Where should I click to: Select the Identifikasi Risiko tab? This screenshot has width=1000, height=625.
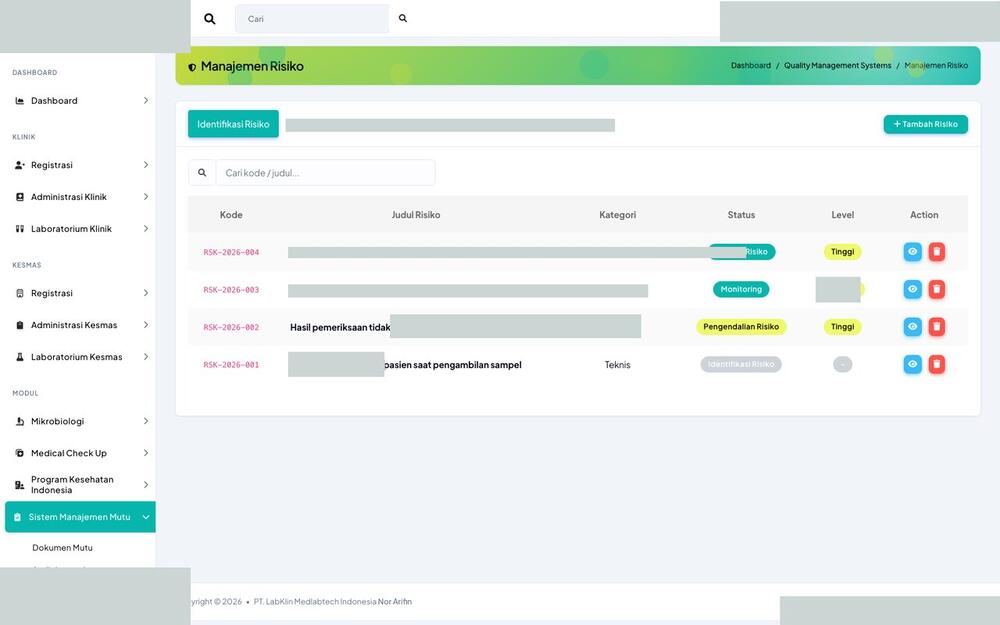(233, 124)
